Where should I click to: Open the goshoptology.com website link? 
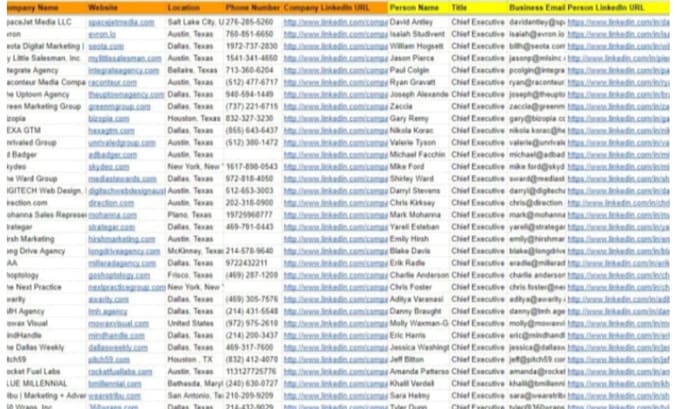(119, 275)
